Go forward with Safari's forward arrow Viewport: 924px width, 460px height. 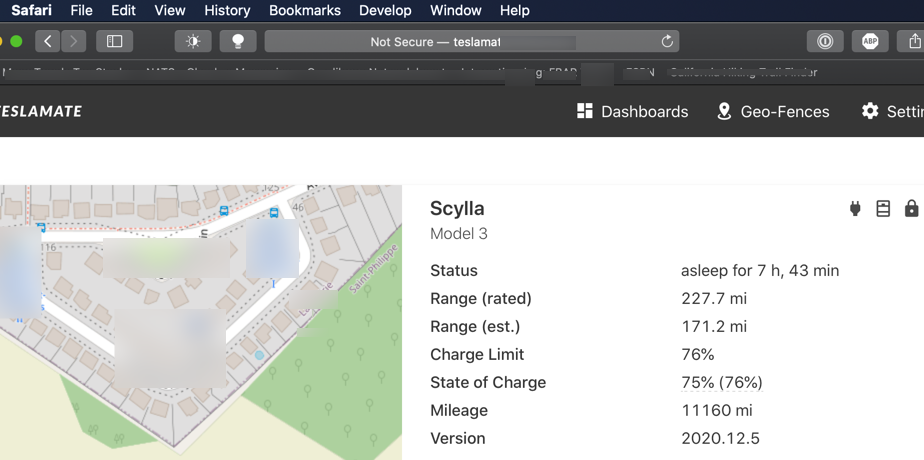[74, 41]
